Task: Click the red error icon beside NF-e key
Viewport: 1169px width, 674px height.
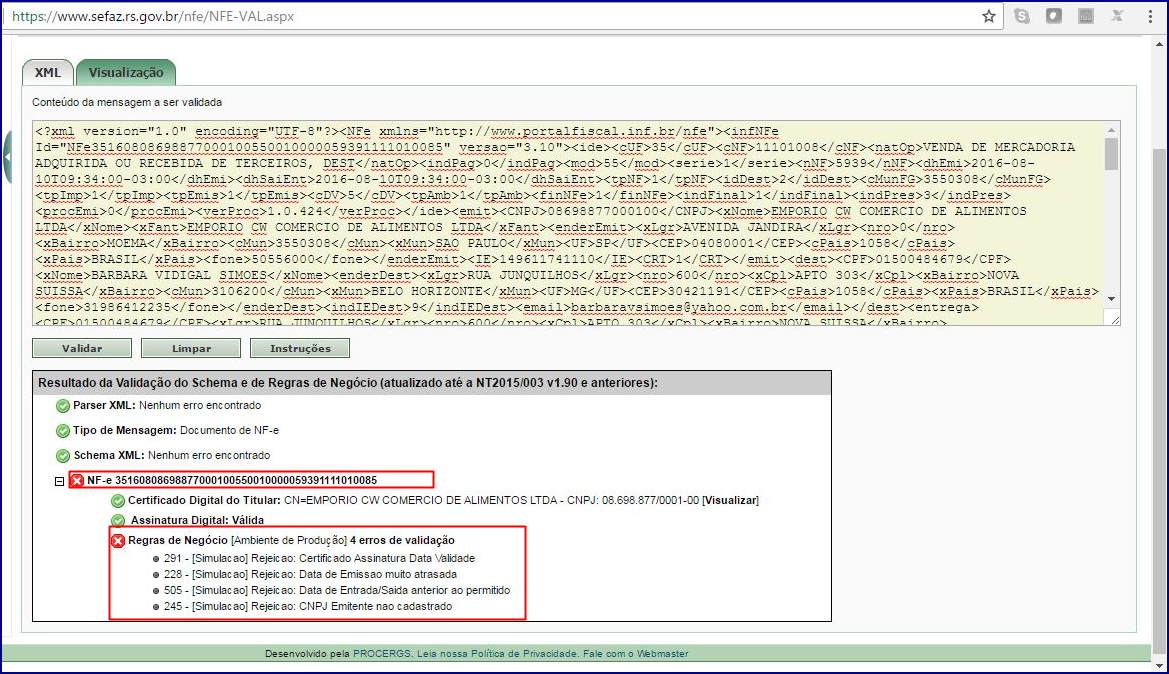Action: [x=77, y=480]
